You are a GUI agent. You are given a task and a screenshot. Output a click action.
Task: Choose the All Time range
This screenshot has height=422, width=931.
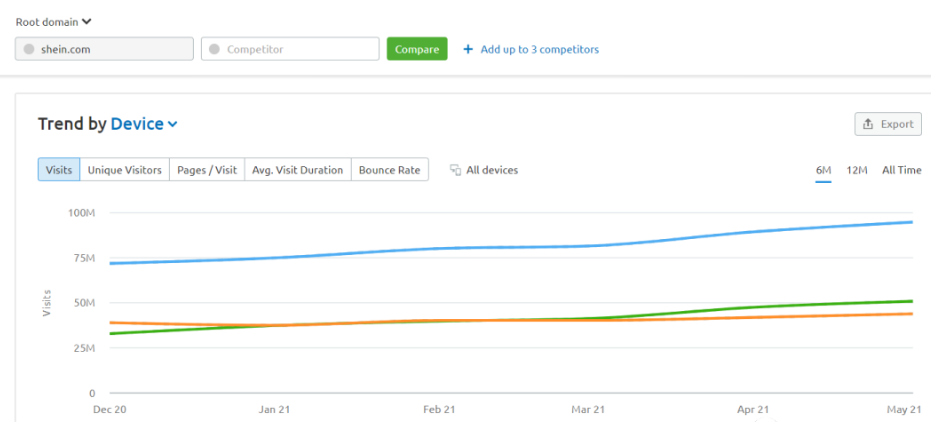pyautogui.click(x=901, y=170)
